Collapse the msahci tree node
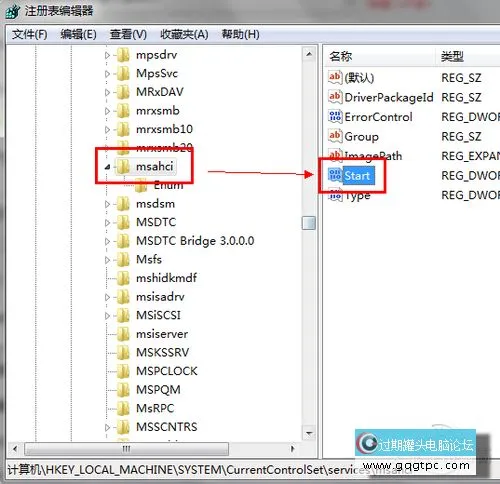This screenshot has height=484, width=500. (107, 167)
